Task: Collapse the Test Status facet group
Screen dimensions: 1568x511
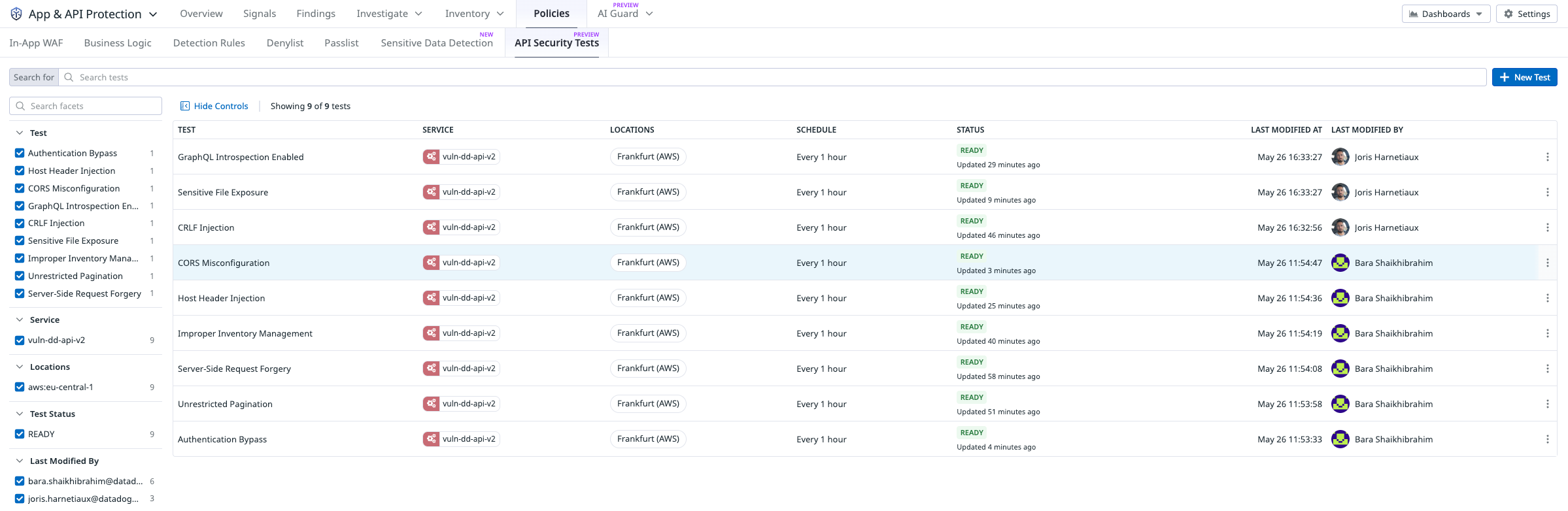Action: coord(20,414)
